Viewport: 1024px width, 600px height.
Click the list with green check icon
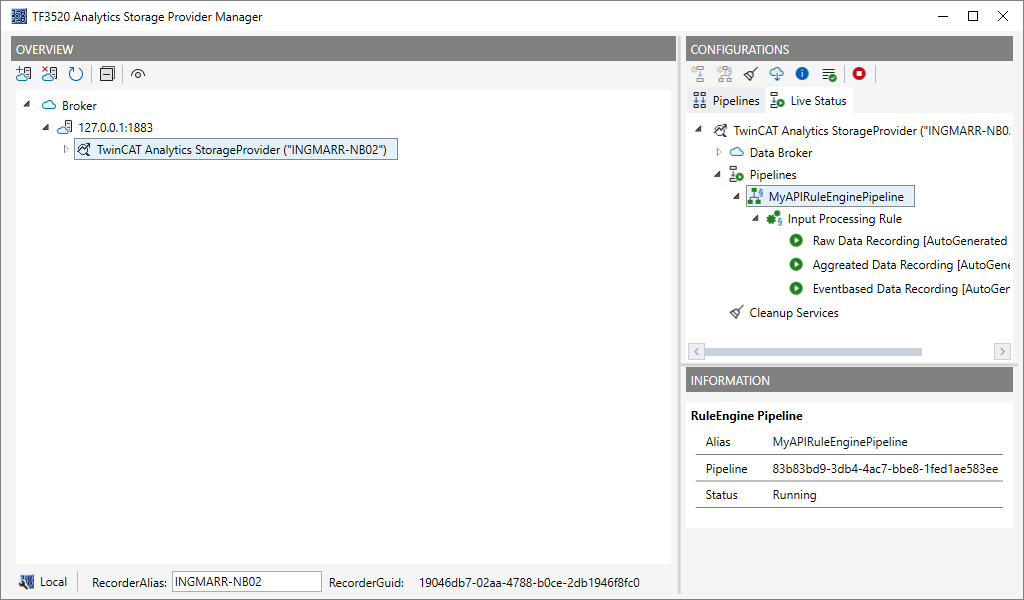pyautogui.click(x=829, y=74)
